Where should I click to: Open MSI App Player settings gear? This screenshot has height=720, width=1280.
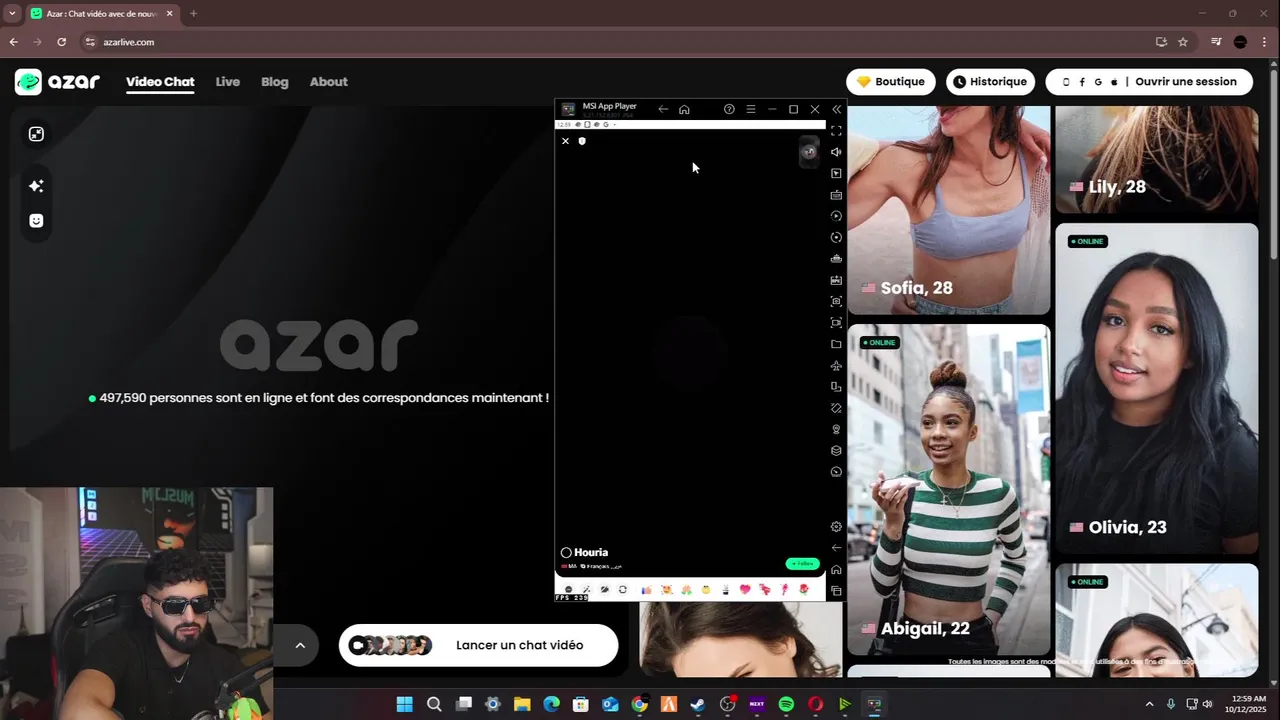(x=836, y=527)
